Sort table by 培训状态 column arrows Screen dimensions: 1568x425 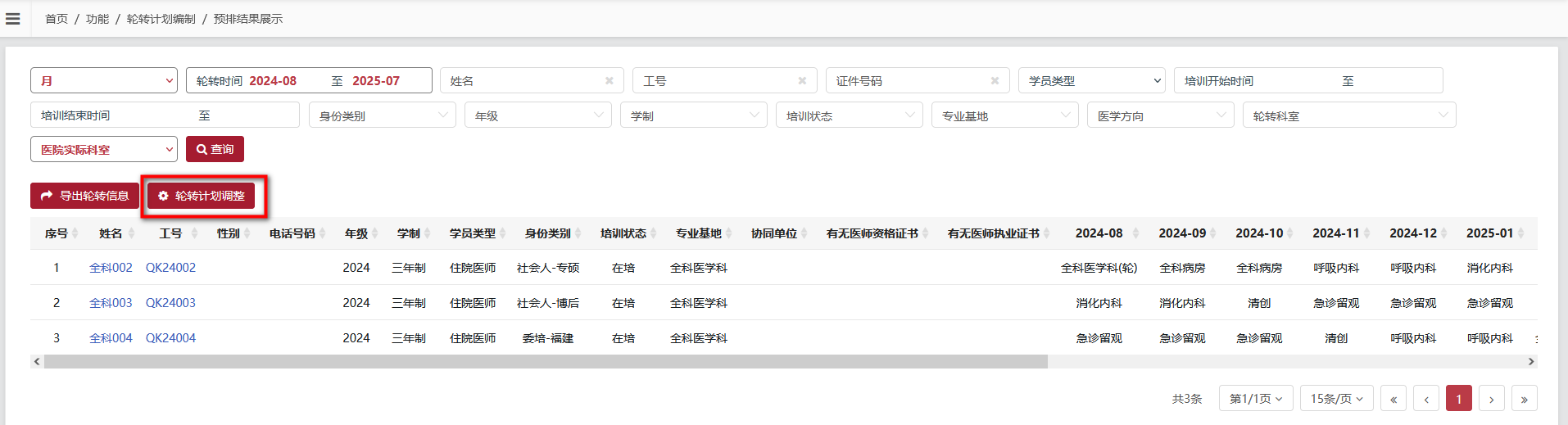pyautogui.click(x=654, y=233)
